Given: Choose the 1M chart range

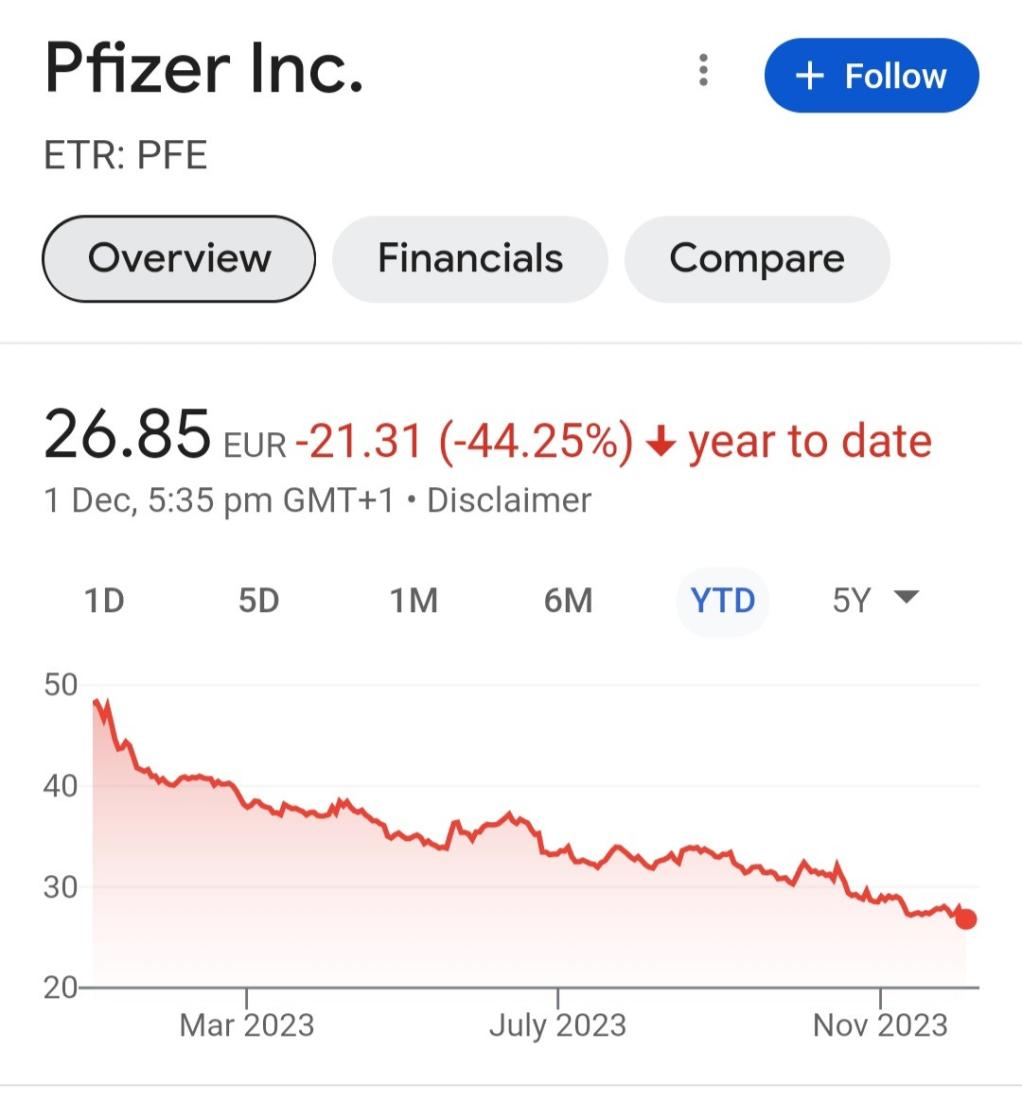Looking at the screenshot, I should [x=414, y=601].
